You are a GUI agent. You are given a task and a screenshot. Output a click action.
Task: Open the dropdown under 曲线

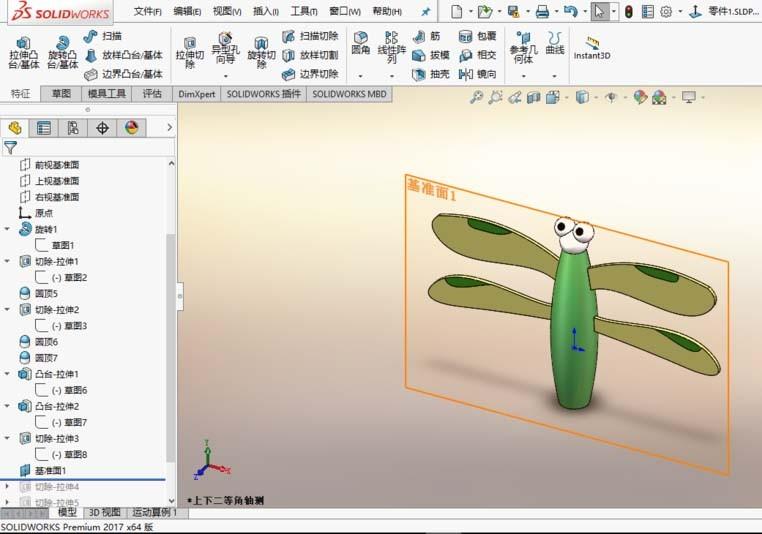click(x=554, y=76)
